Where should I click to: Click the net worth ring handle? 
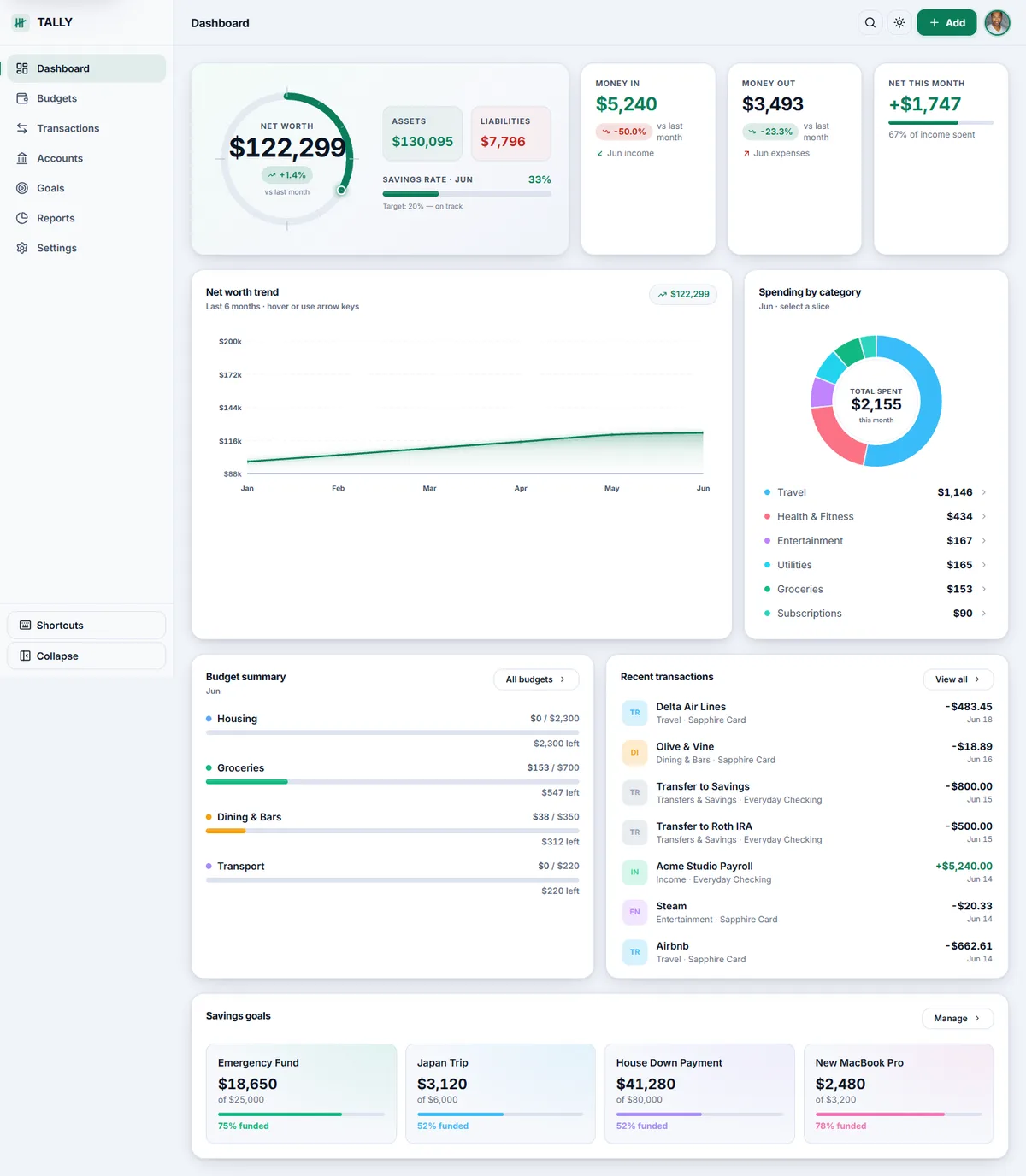[341, 190]
